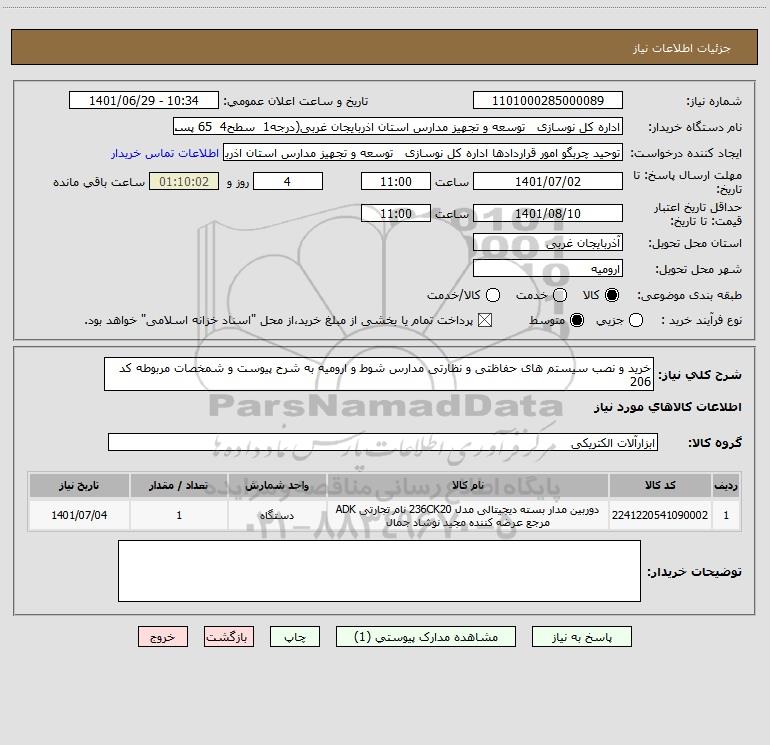Choose the جزیی purchase type radio

tap(635, 320)
